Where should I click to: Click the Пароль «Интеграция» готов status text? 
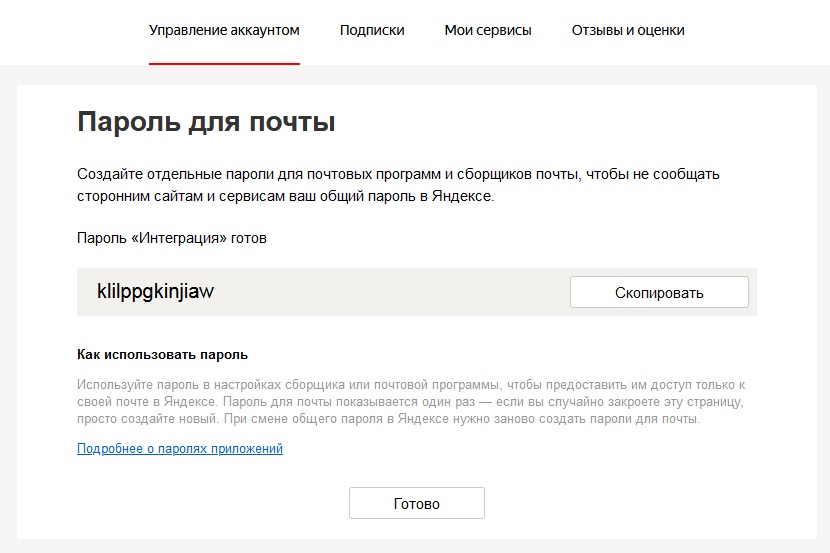tap(172, 238)
